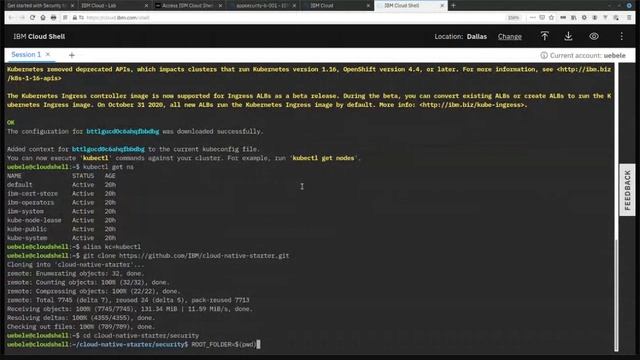Click the print icon in toolbar
The height and width of the screenshot is (360, 640).
pyautogui.click(x=53, y=18)
